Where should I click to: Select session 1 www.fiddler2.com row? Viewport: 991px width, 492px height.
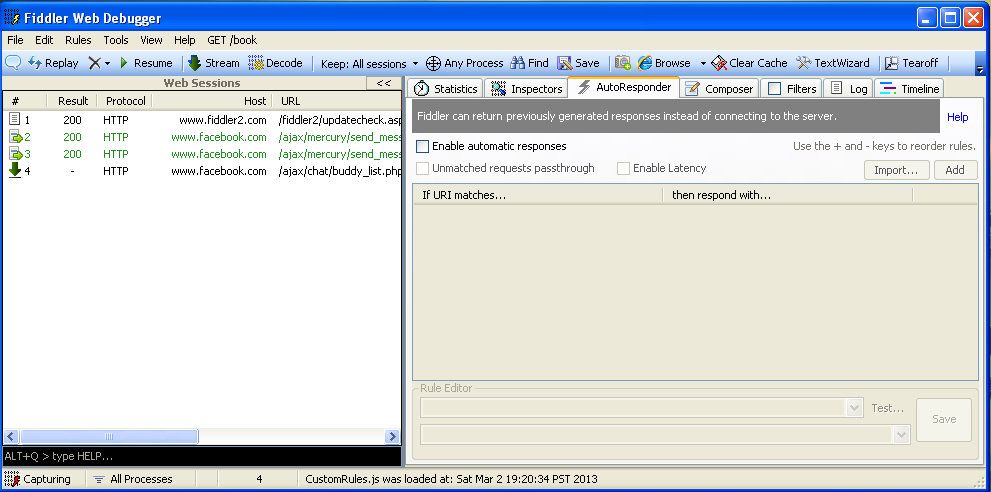pos(202,120)
